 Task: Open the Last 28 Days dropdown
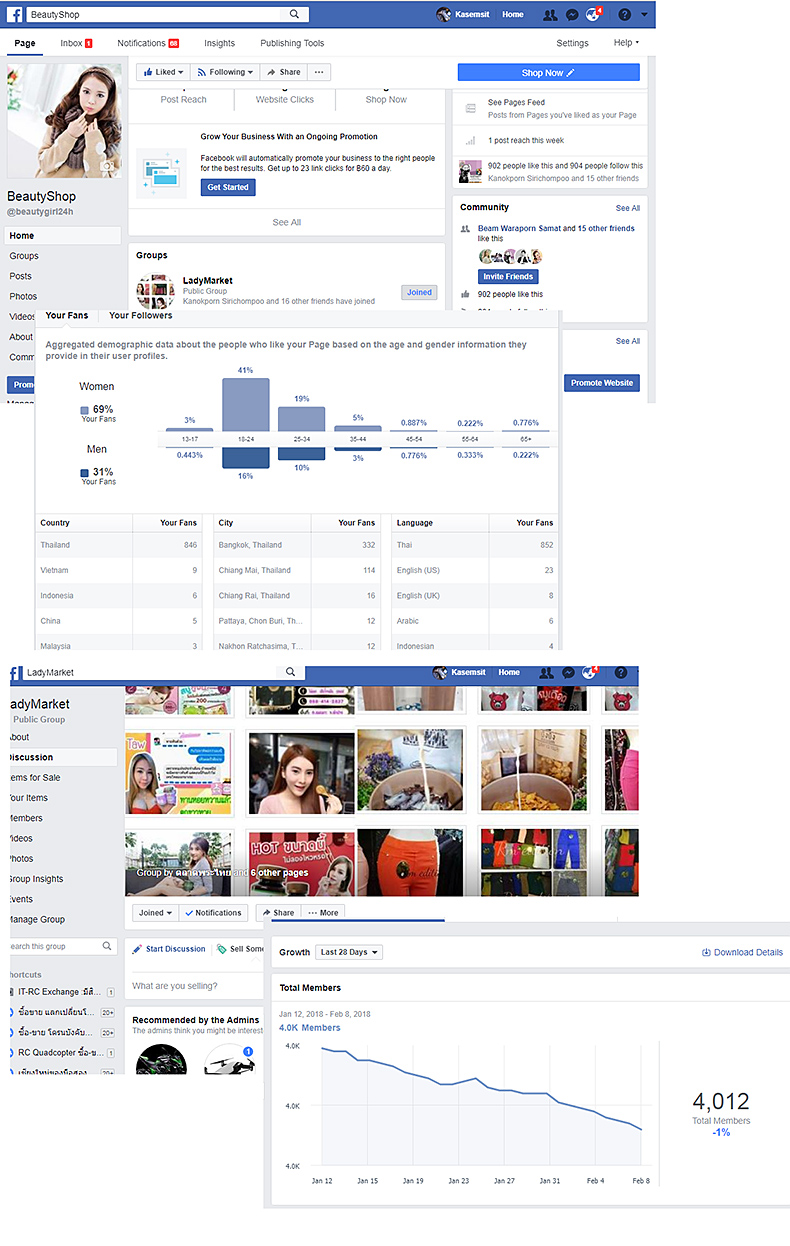pyautogui.click(x=349, y=952)
